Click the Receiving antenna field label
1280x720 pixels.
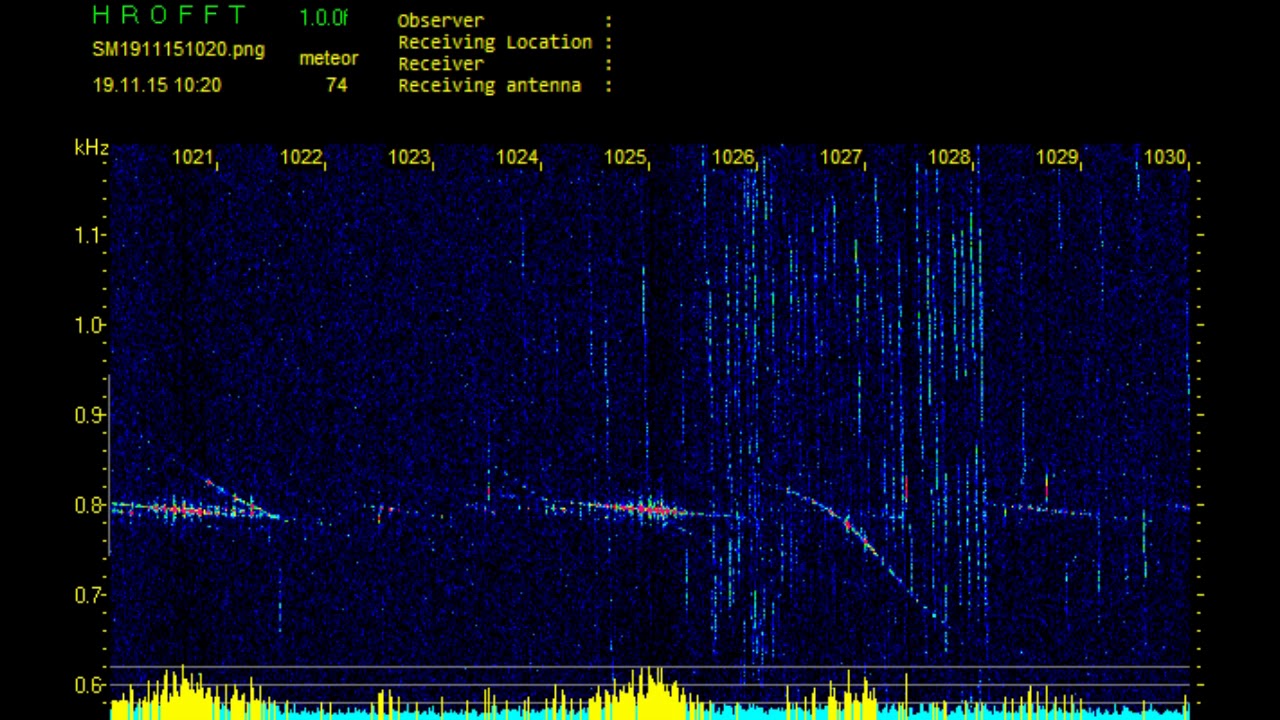click(x=489, y=86)
